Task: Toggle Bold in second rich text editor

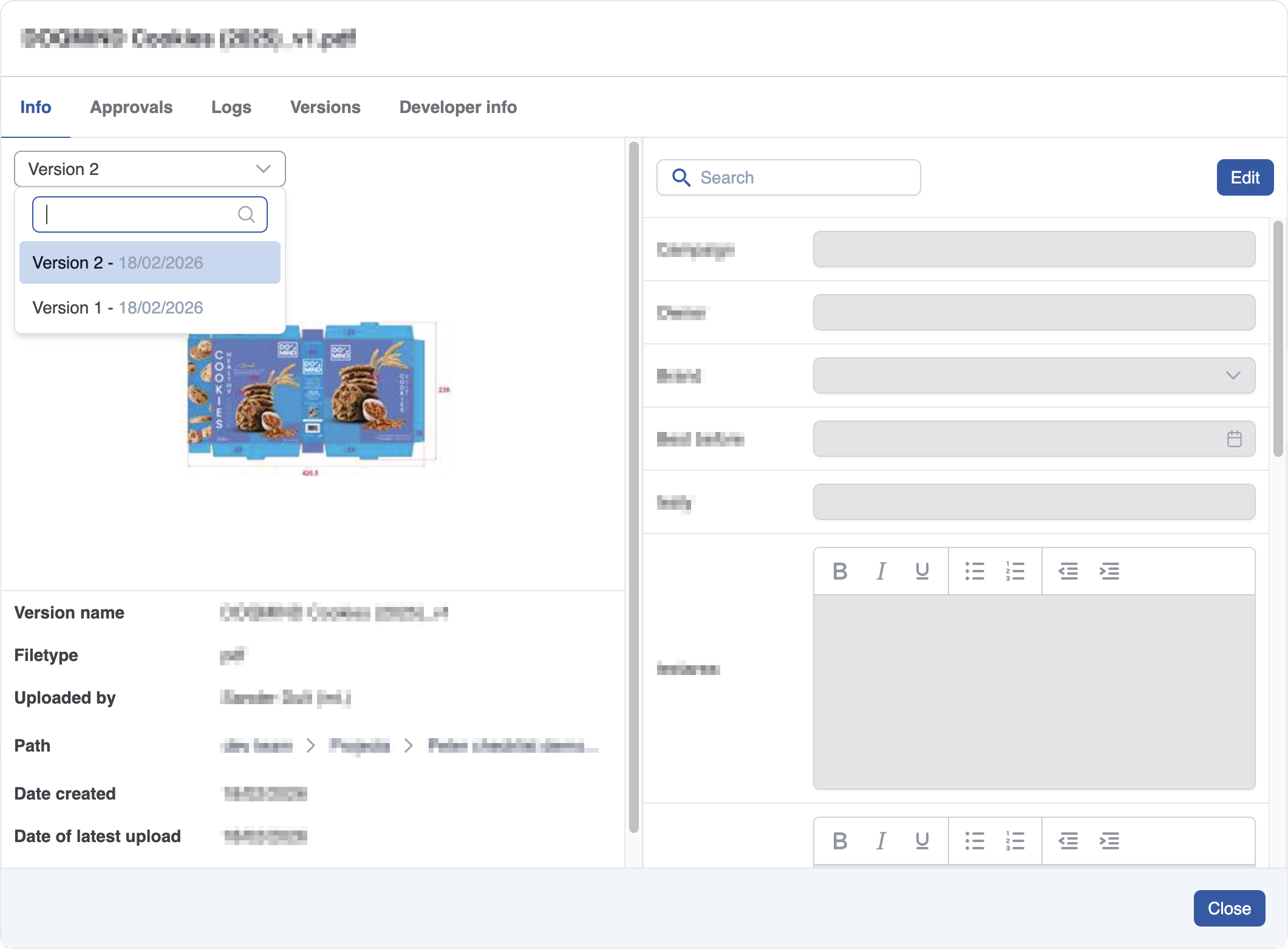Action: point(840,841)
